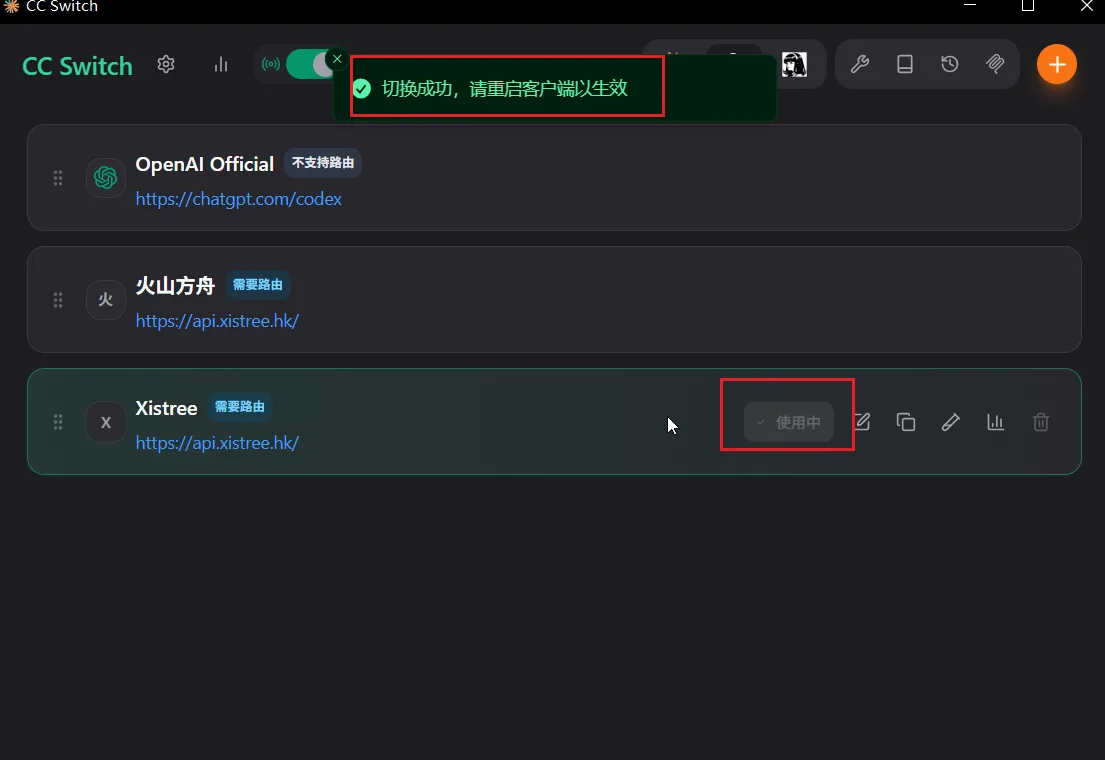Click the paperclip icon in the header
This screenshot has height=760, width=1105.
click(x=995, y=64)
